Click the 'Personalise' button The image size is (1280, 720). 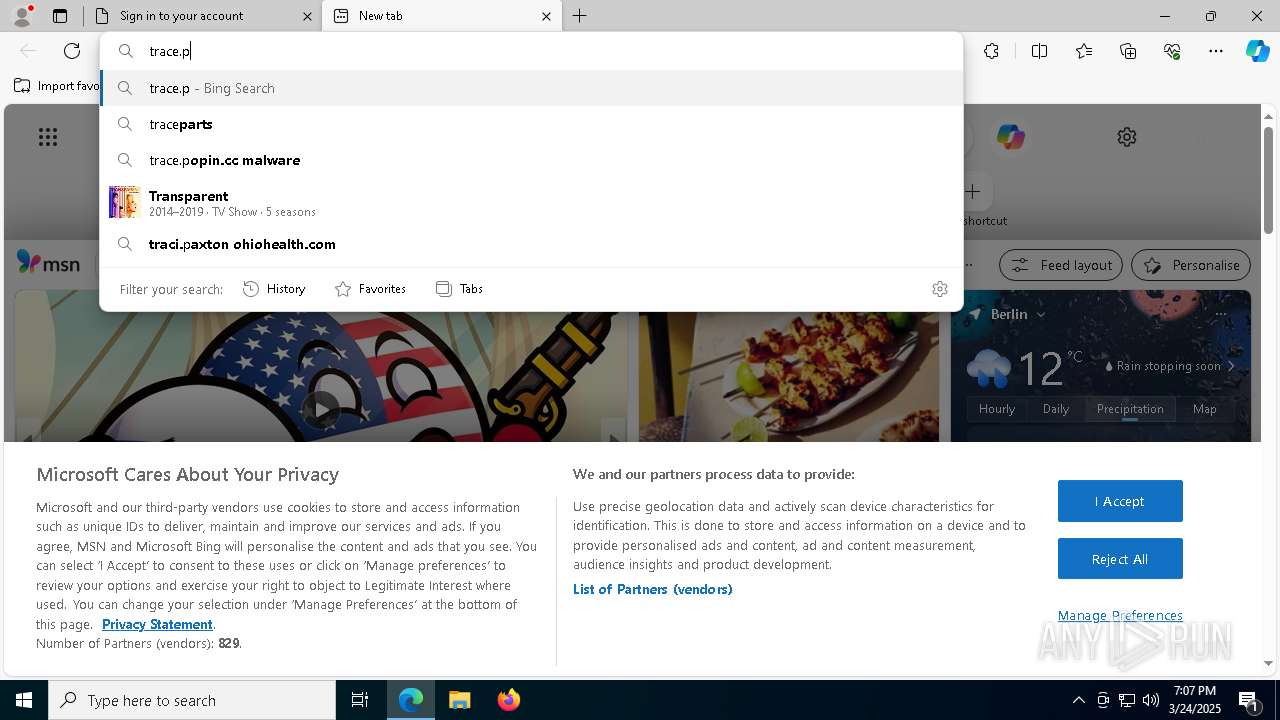tap(1191, 265)
